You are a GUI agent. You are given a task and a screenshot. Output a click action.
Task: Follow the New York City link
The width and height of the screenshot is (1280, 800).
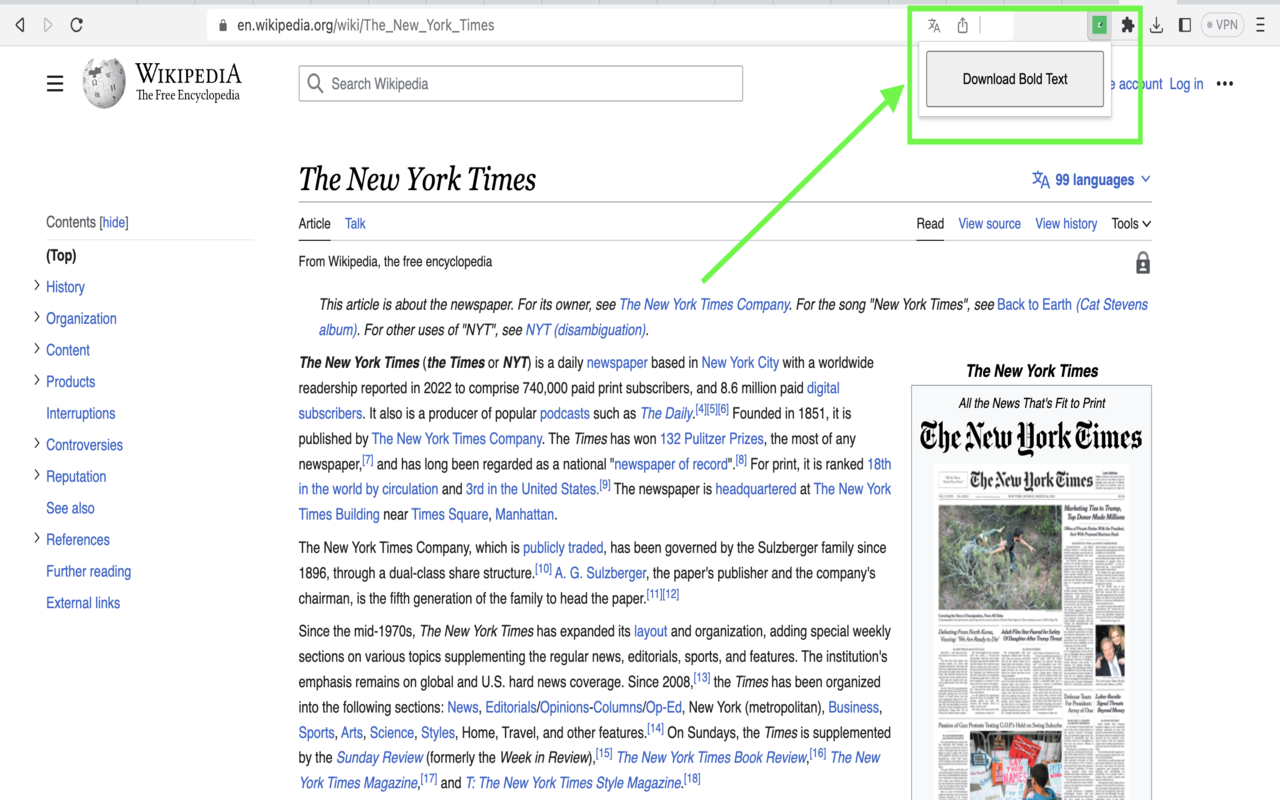coord(740,362)
